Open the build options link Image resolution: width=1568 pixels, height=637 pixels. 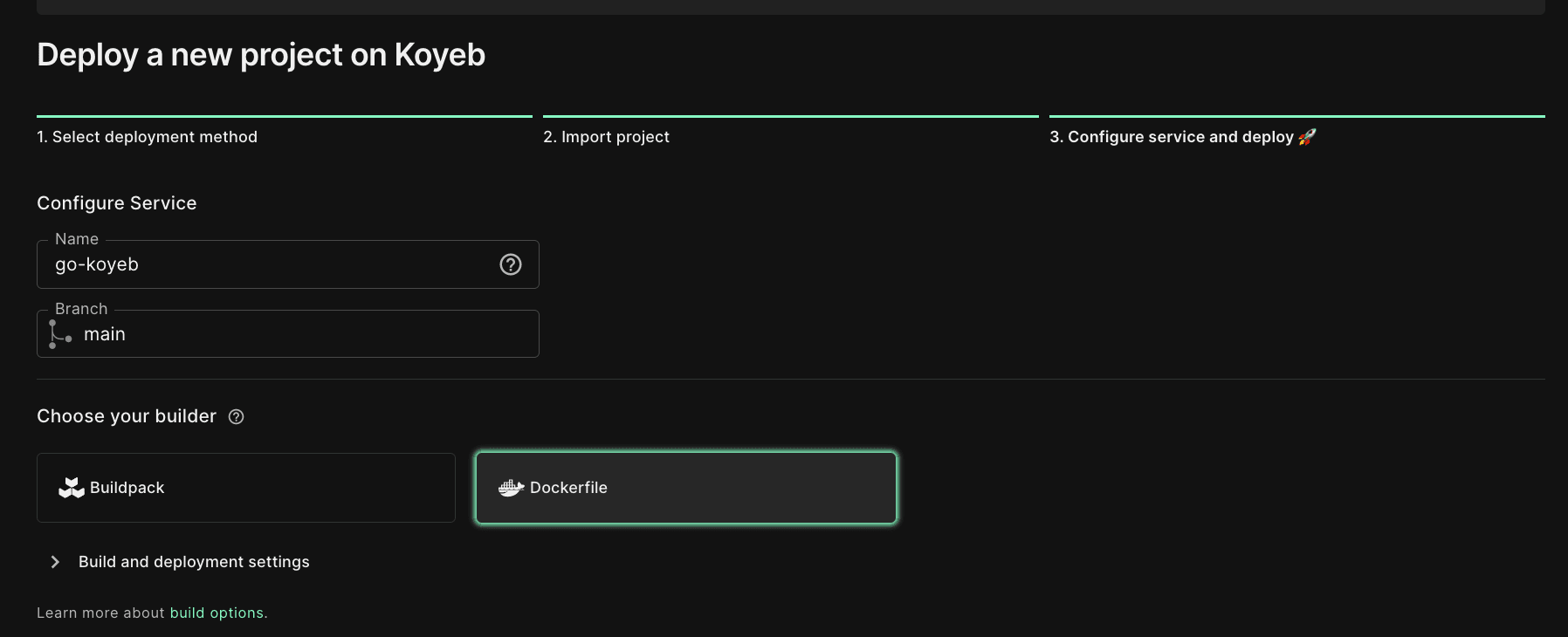217,613
